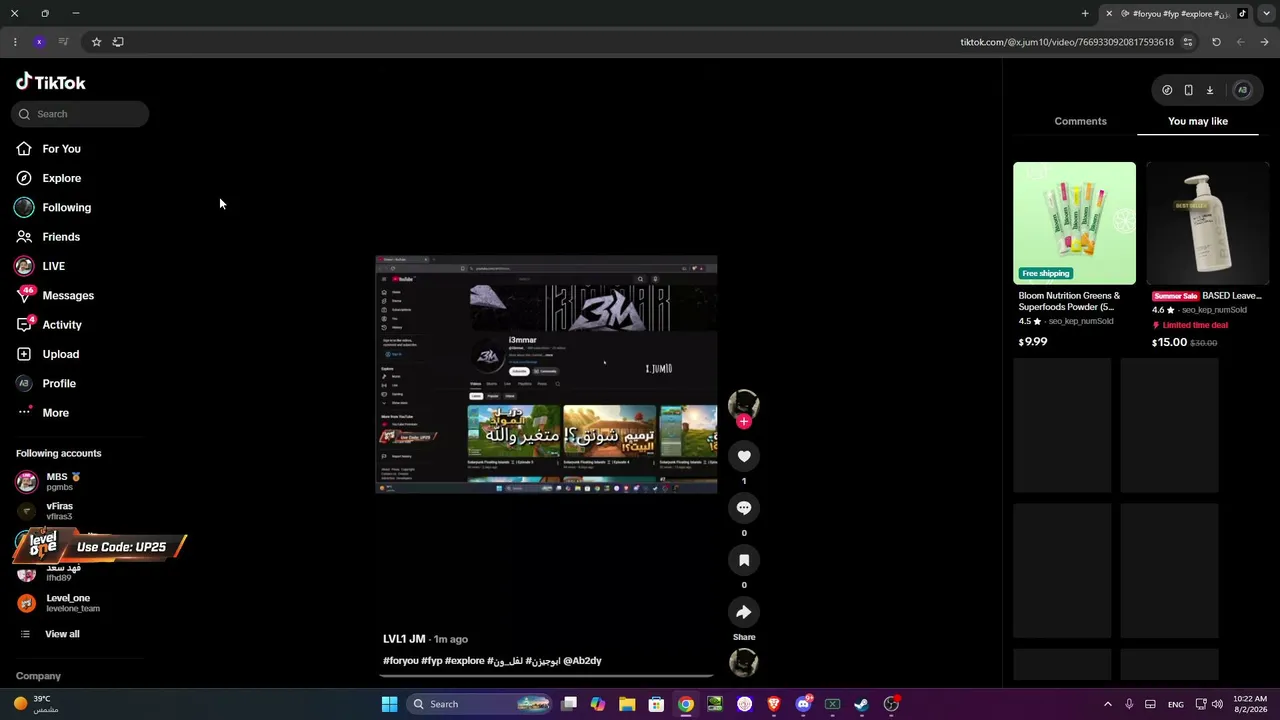The image size is (1280, 720).
Task: Open the Following feed
Action: [66, 207]
